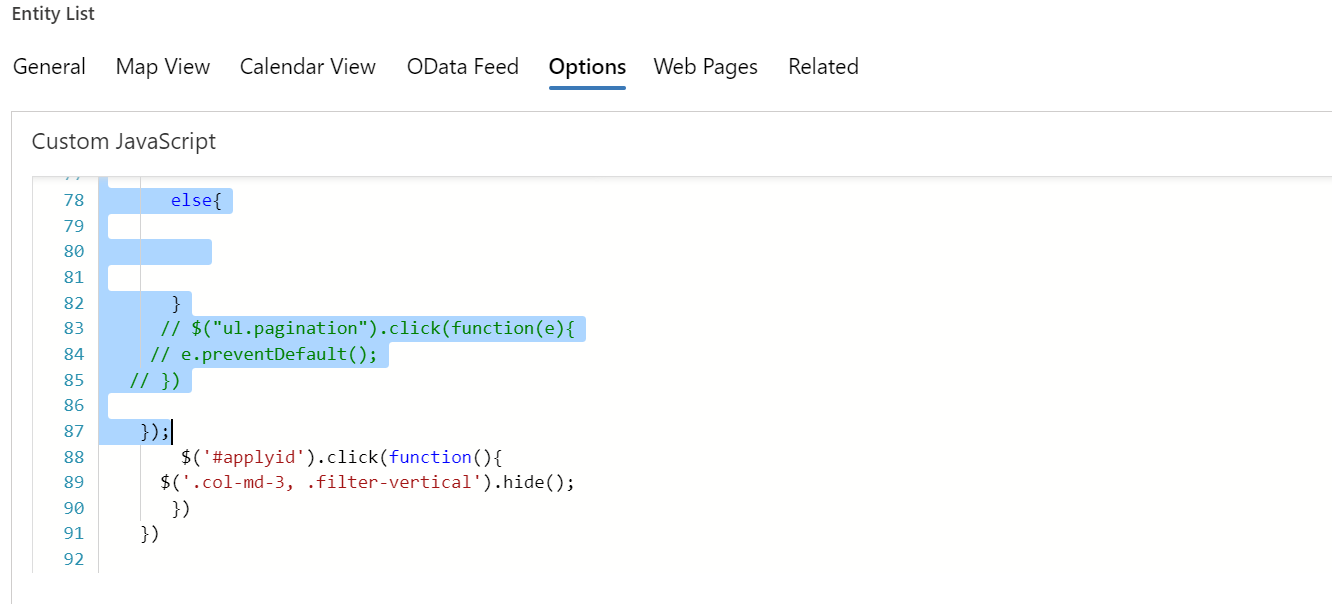Click line number 88 in the gutter
Screen dimensions: 1332x604
[x=73, y=457]
